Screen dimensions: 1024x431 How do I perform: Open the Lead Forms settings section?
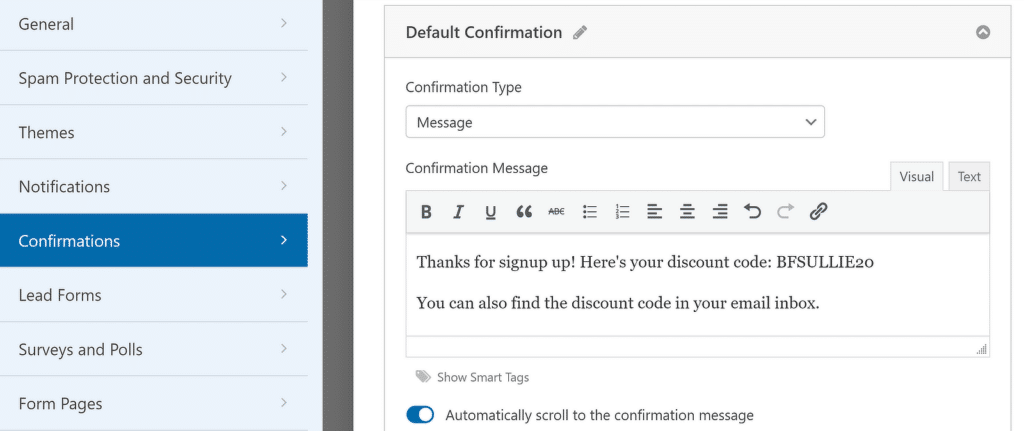pos(153,295)
